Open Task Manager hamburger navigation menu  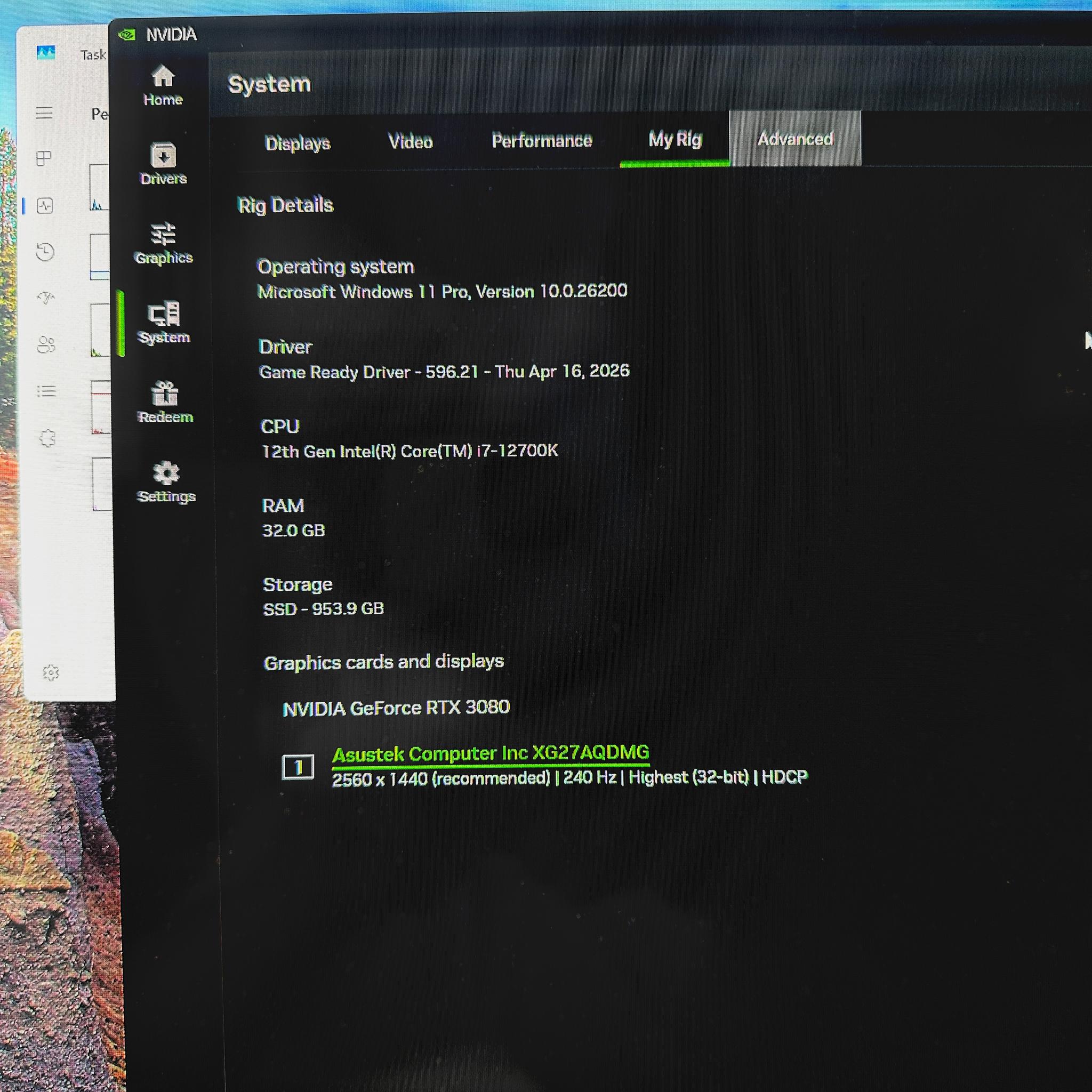[44, 113]
